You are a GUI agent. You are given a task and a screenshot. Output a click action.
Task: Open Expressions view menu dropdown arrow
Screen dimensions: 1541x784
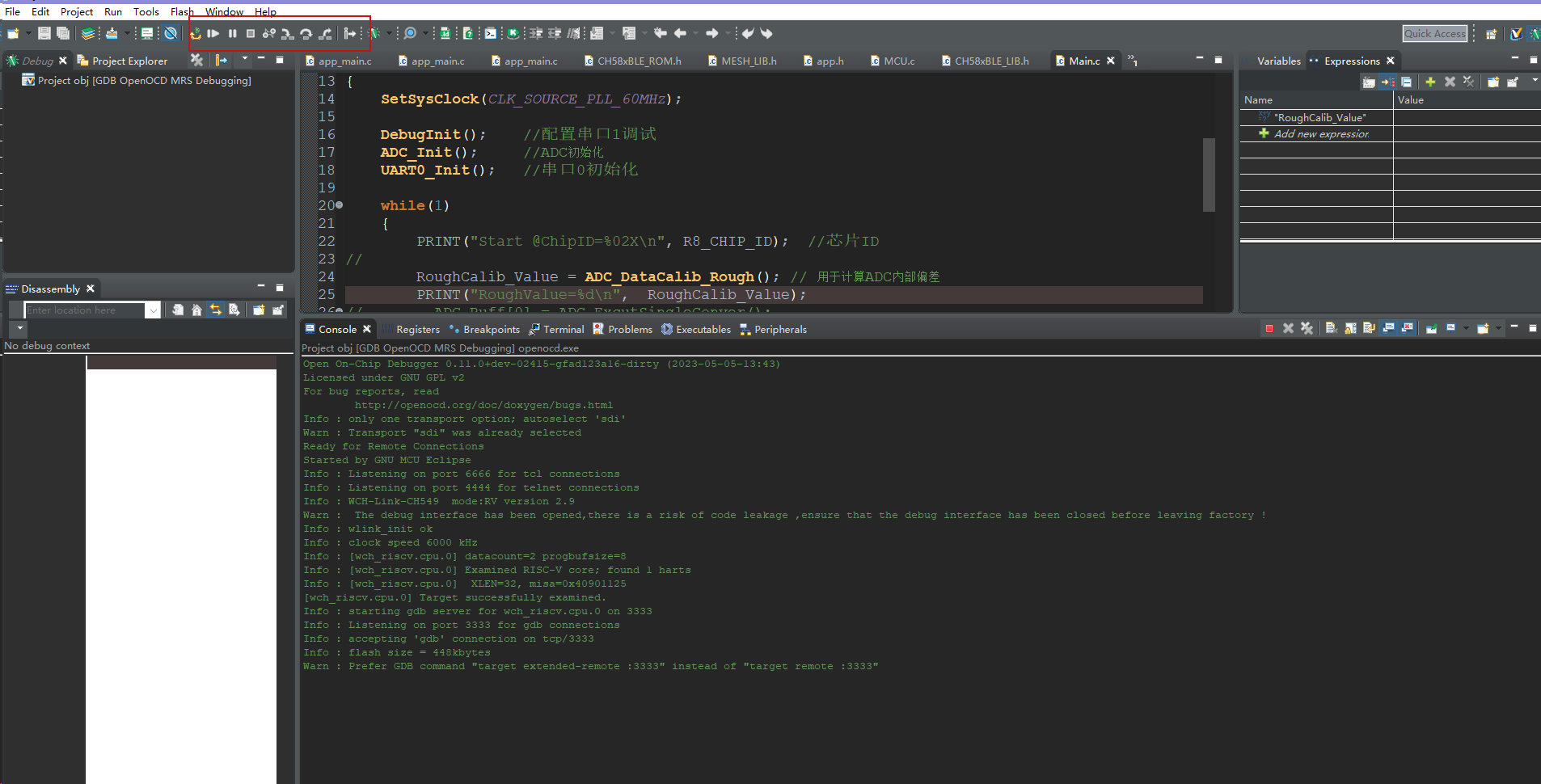(1535, 80)
